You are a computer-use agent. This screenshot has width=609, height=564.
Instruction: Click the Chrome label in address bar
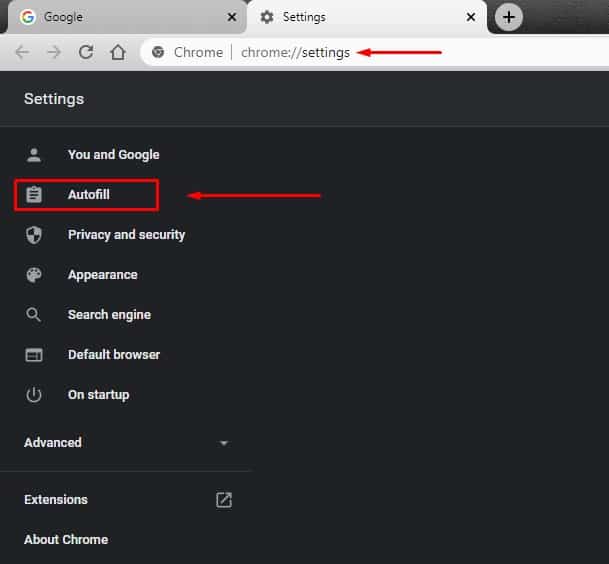point(198,52)
